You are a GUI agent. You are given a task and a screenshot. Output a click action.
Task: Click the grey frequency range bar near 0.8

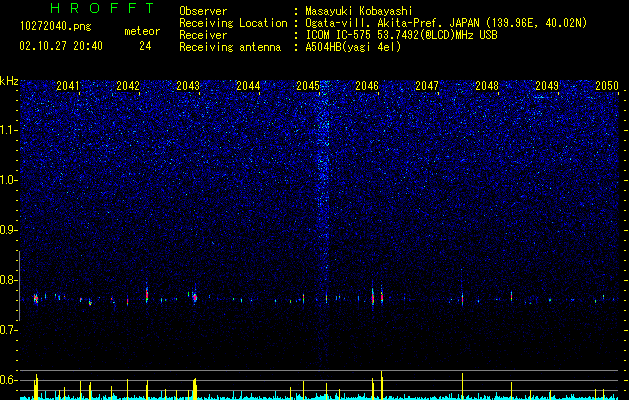19,286
